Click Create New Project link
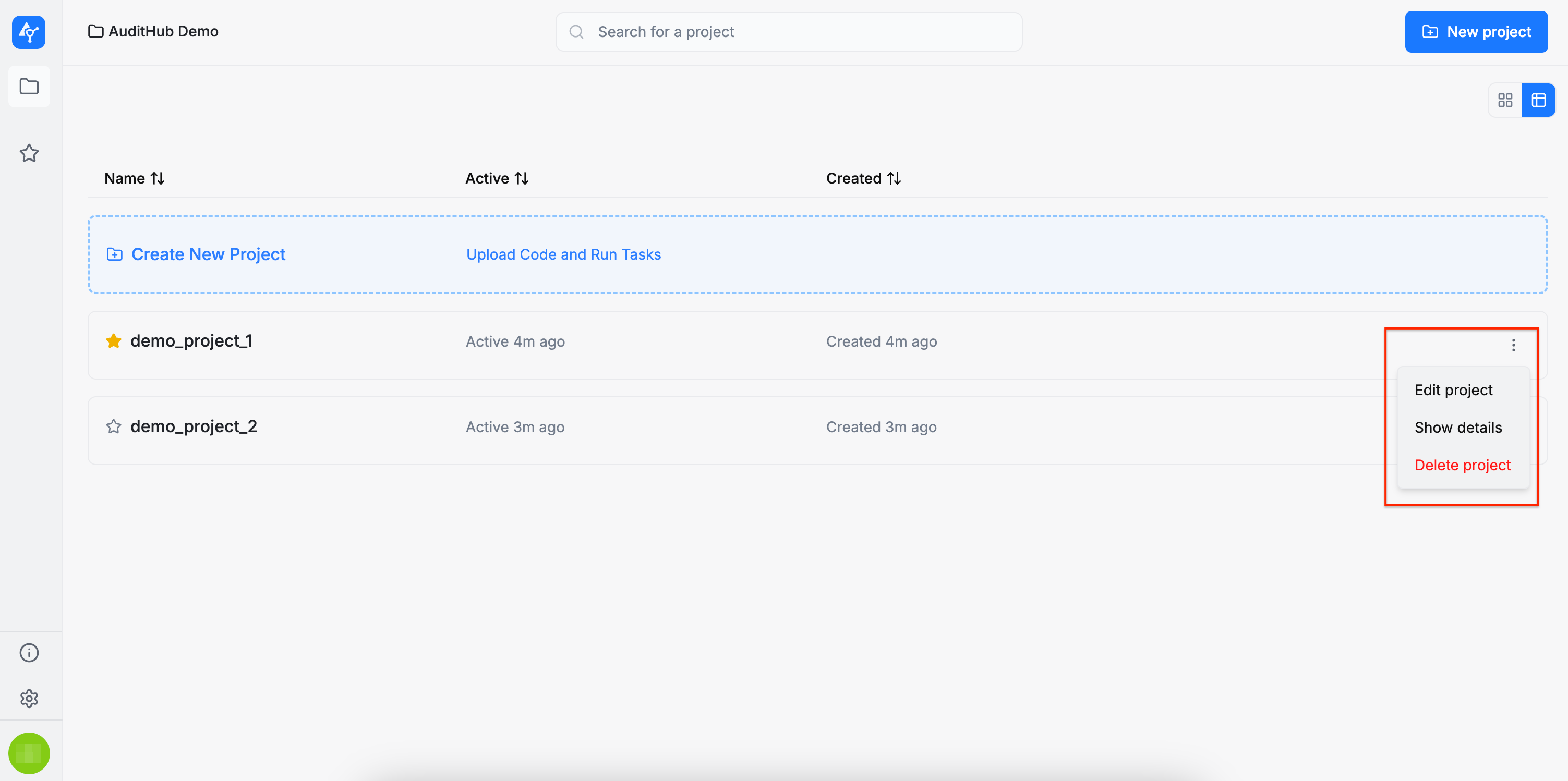 [208, 254]
